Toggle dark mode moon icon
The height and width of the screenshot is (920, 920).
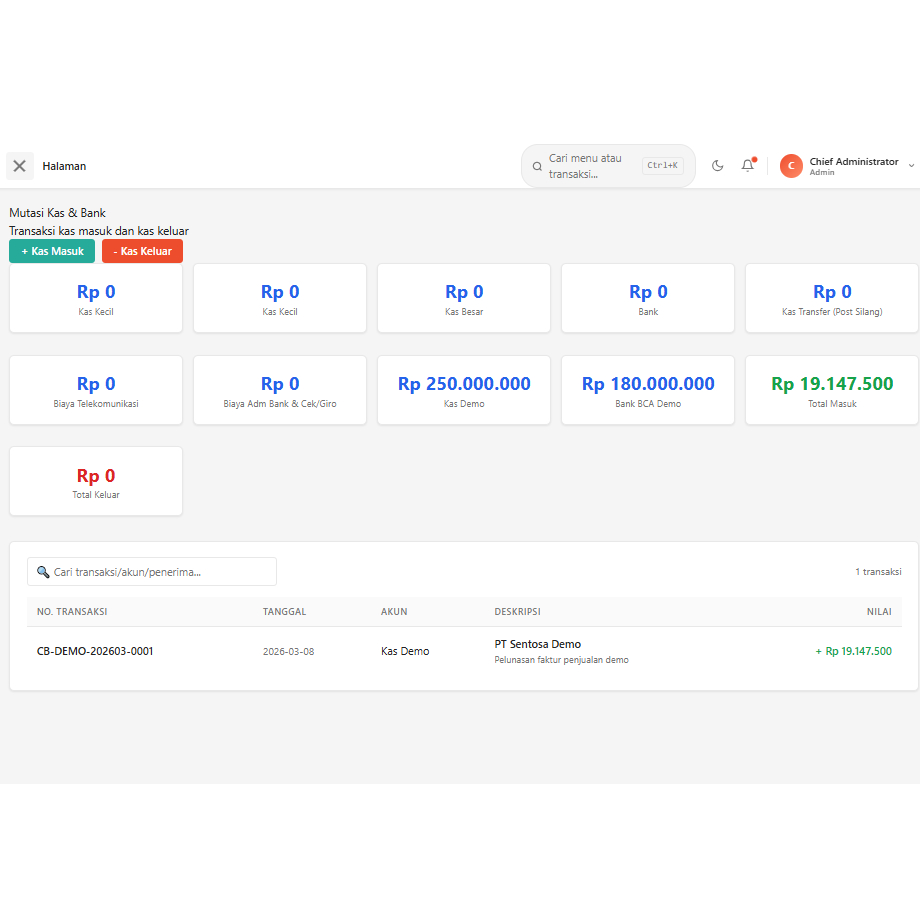click(717, 166)
